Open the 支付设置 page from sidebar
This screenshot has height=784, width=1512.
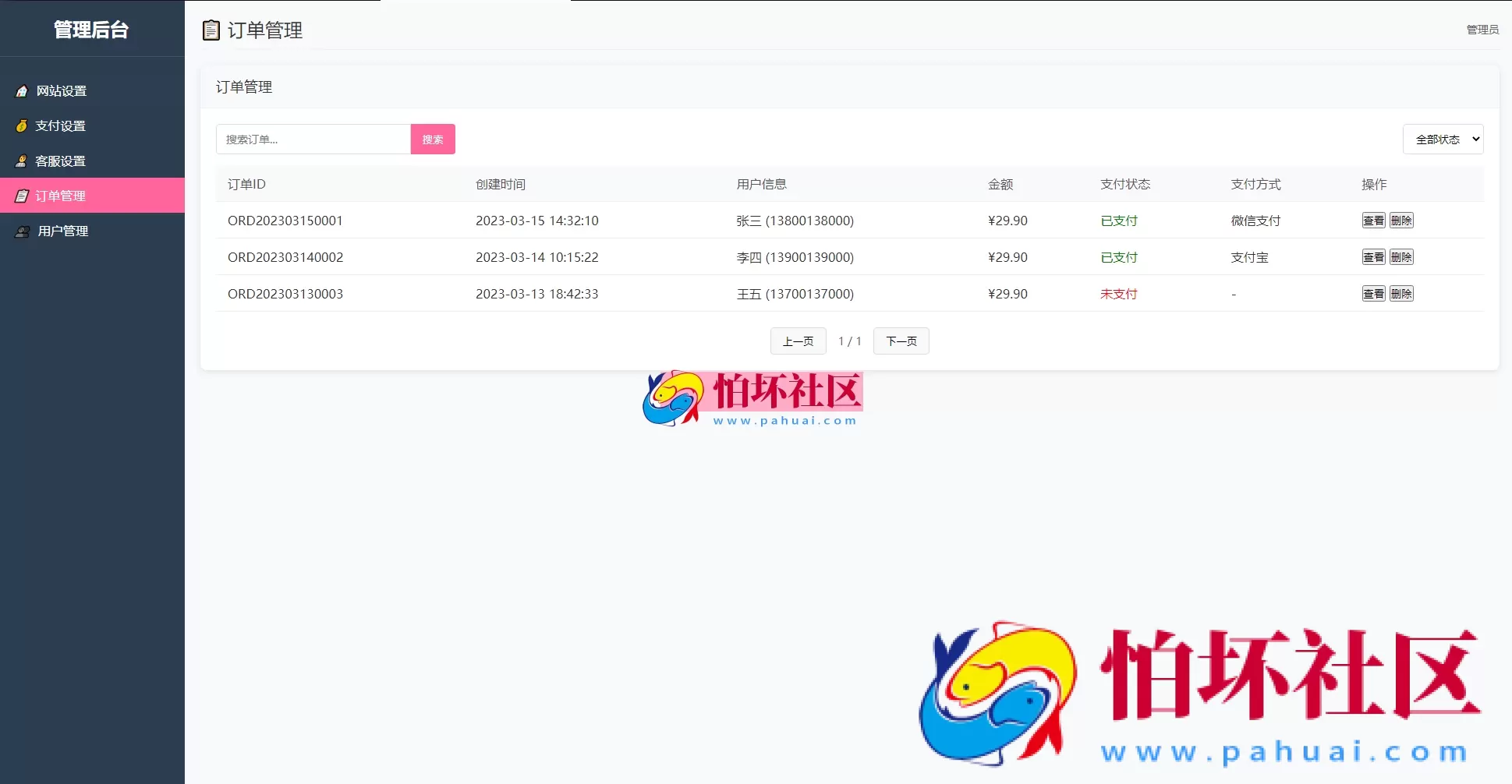(x=62, y=125)
